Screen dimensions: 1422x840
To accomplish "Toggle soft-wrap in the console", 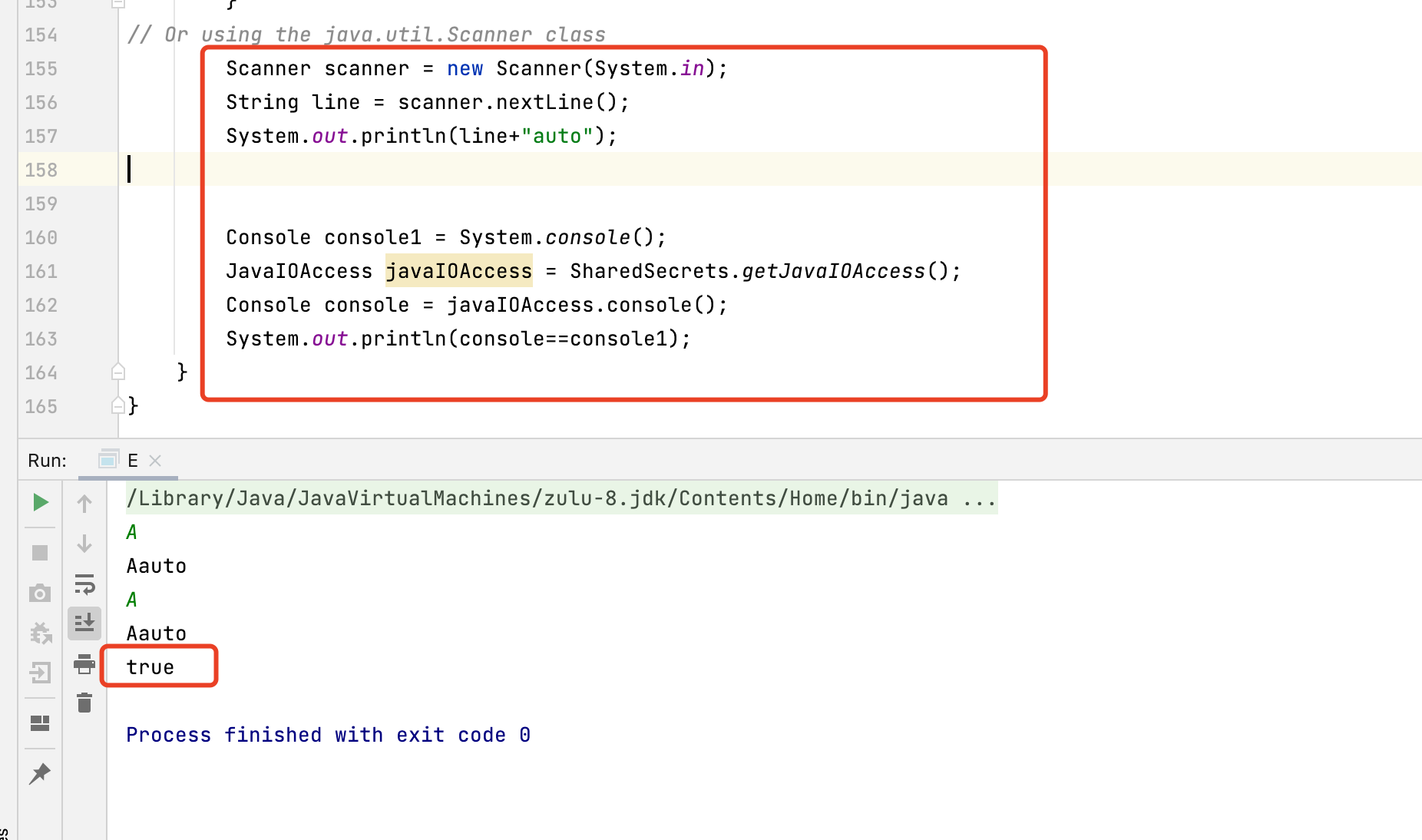I will [x=84, y=584].
